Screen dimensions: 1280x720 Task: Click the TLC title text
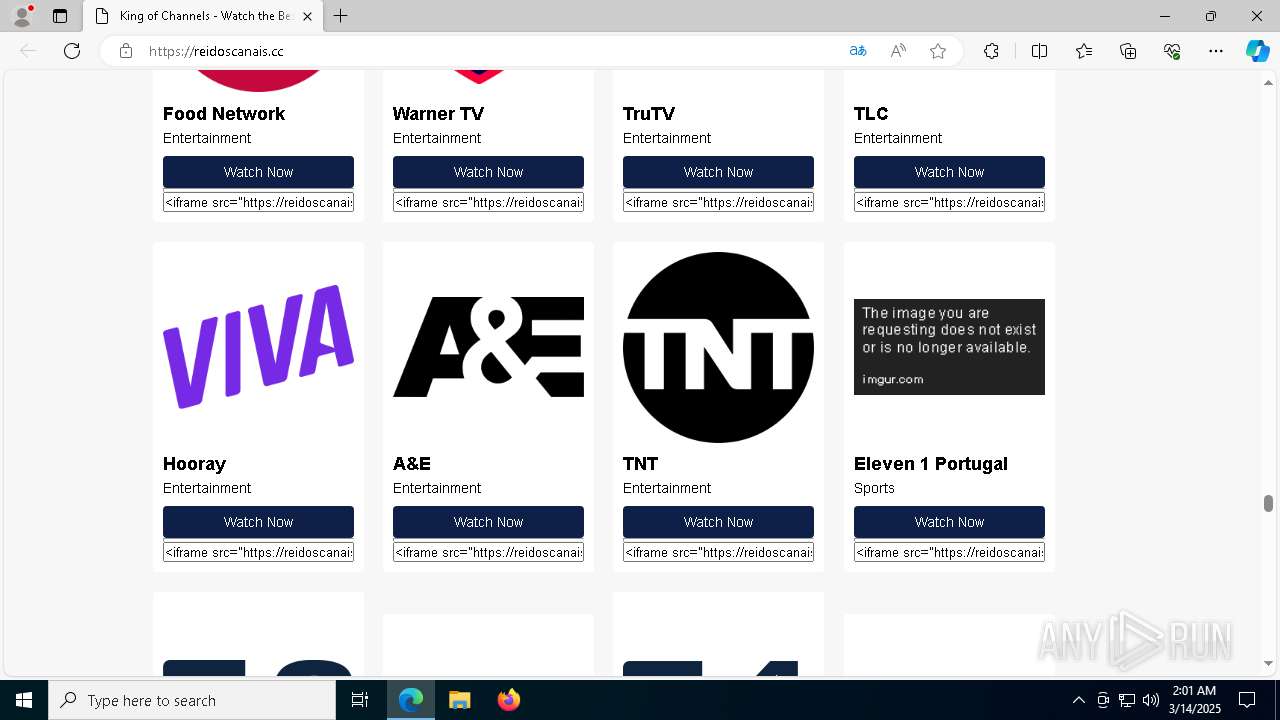[871, 114]
